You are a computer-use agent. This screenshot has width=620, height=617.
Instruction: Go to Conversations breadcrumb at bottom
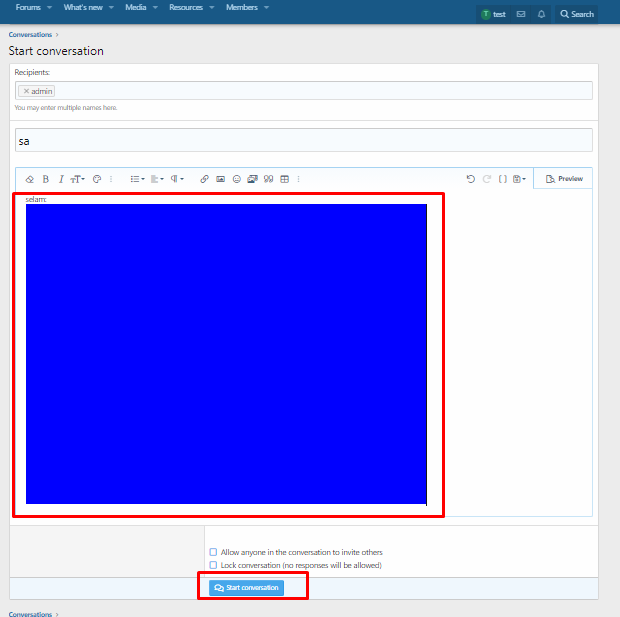click(x=30, y=614)
